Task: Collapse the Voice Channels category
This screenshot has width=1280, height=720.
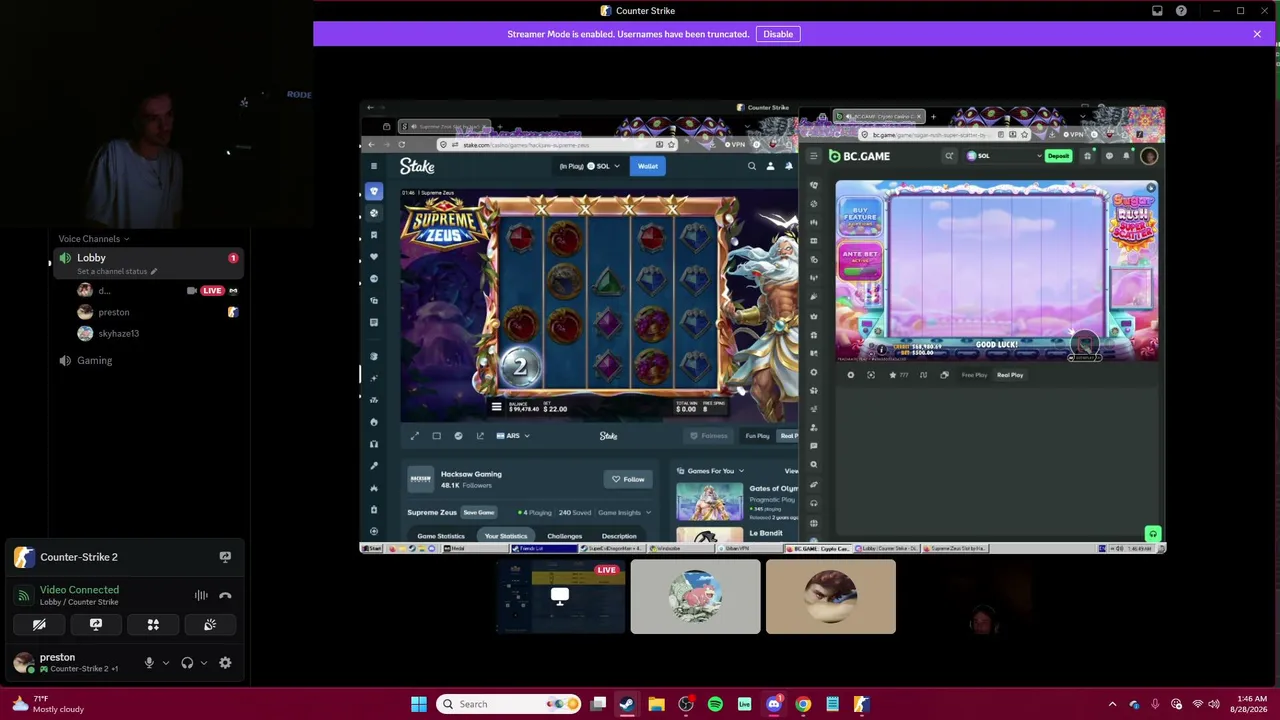Action: 93,239
